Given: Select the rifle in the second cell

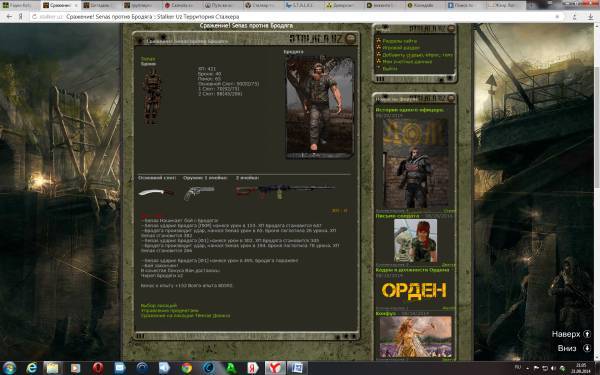Looking at the screenshot, I should click(x=285, y=191).
